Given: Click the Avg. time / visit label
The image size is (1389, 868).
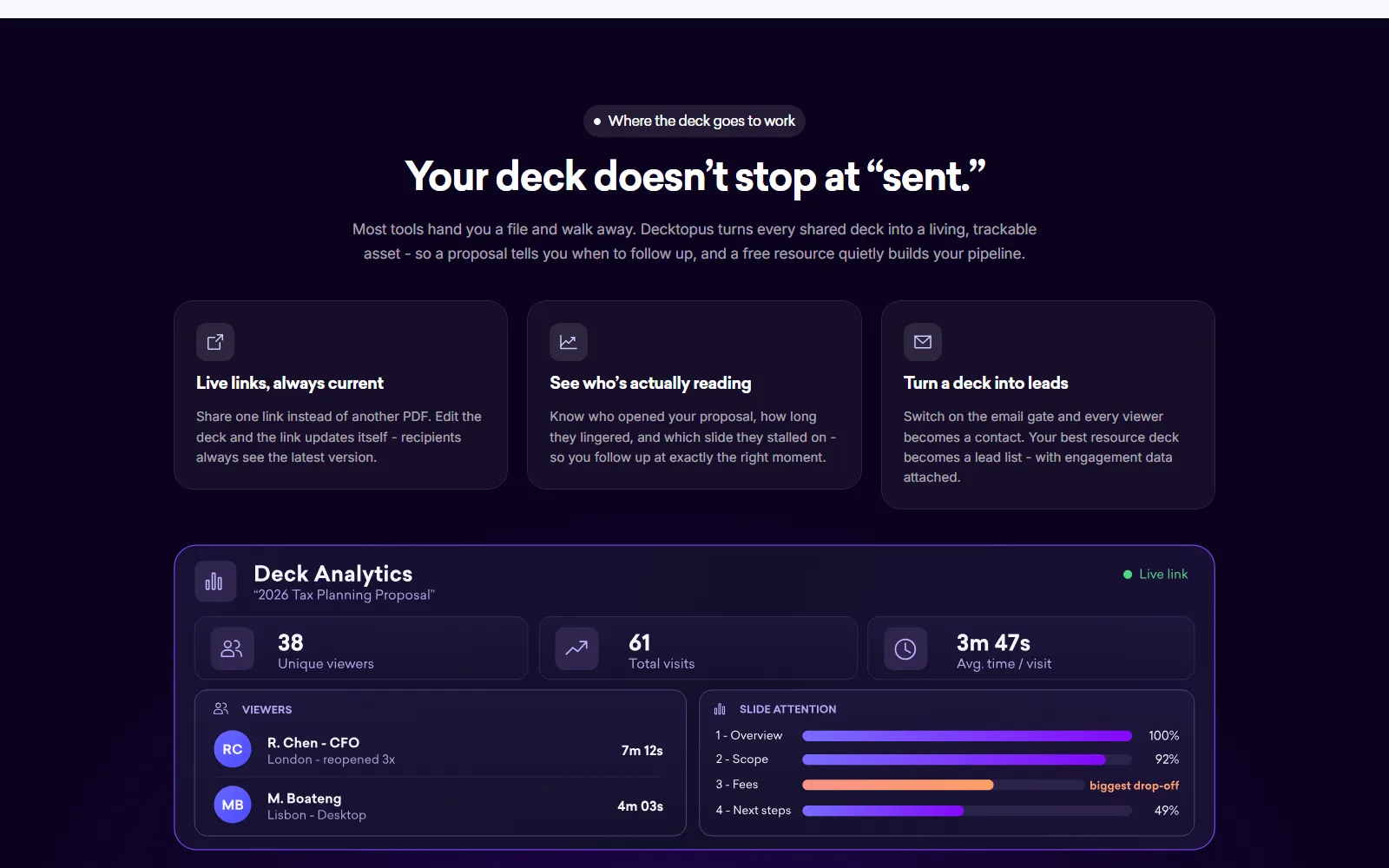Looking at the screenshot, I should (1004, 664).
